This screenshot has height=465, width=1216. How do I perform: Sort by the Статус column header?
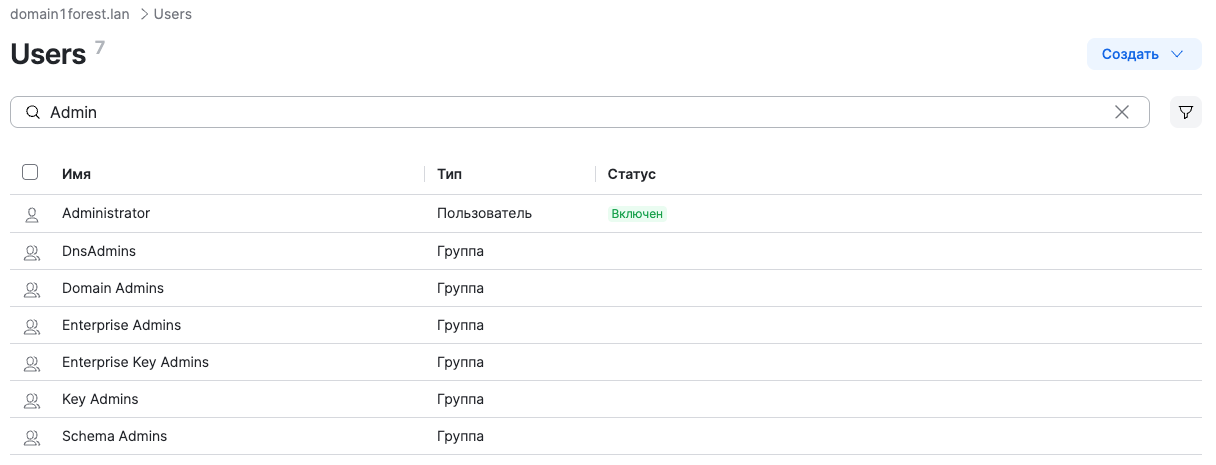pos(631,174)
